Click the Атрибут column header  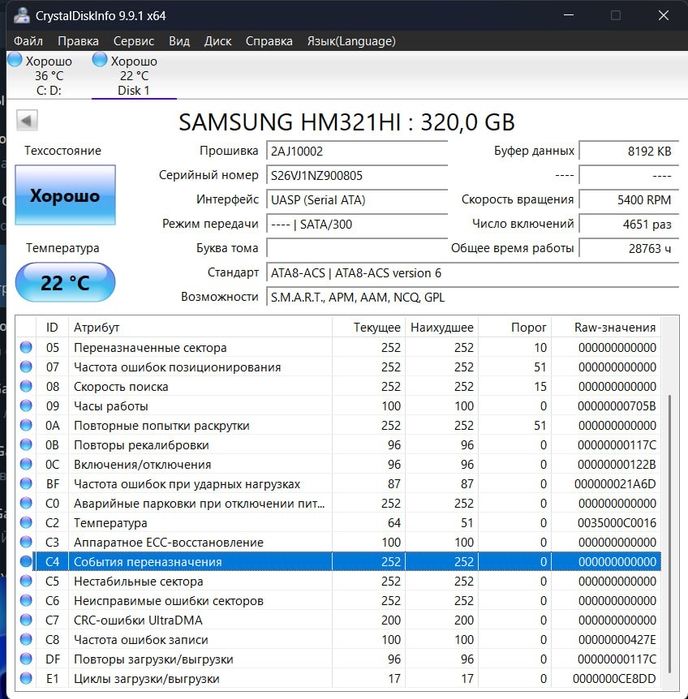(x=200, y=327)
